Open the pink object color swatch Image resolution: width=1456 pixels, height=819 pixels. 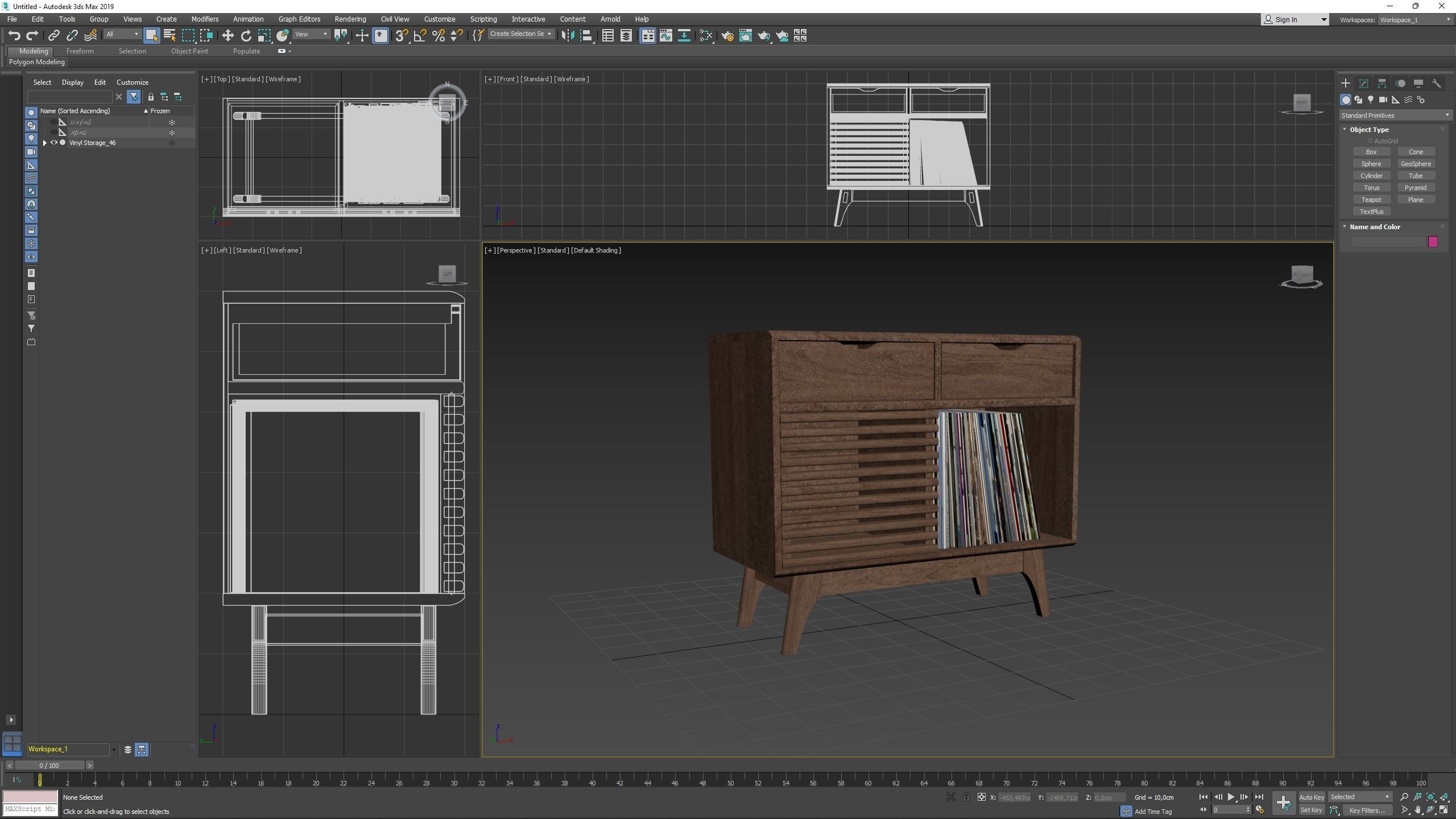click(x=1433, y=242)
